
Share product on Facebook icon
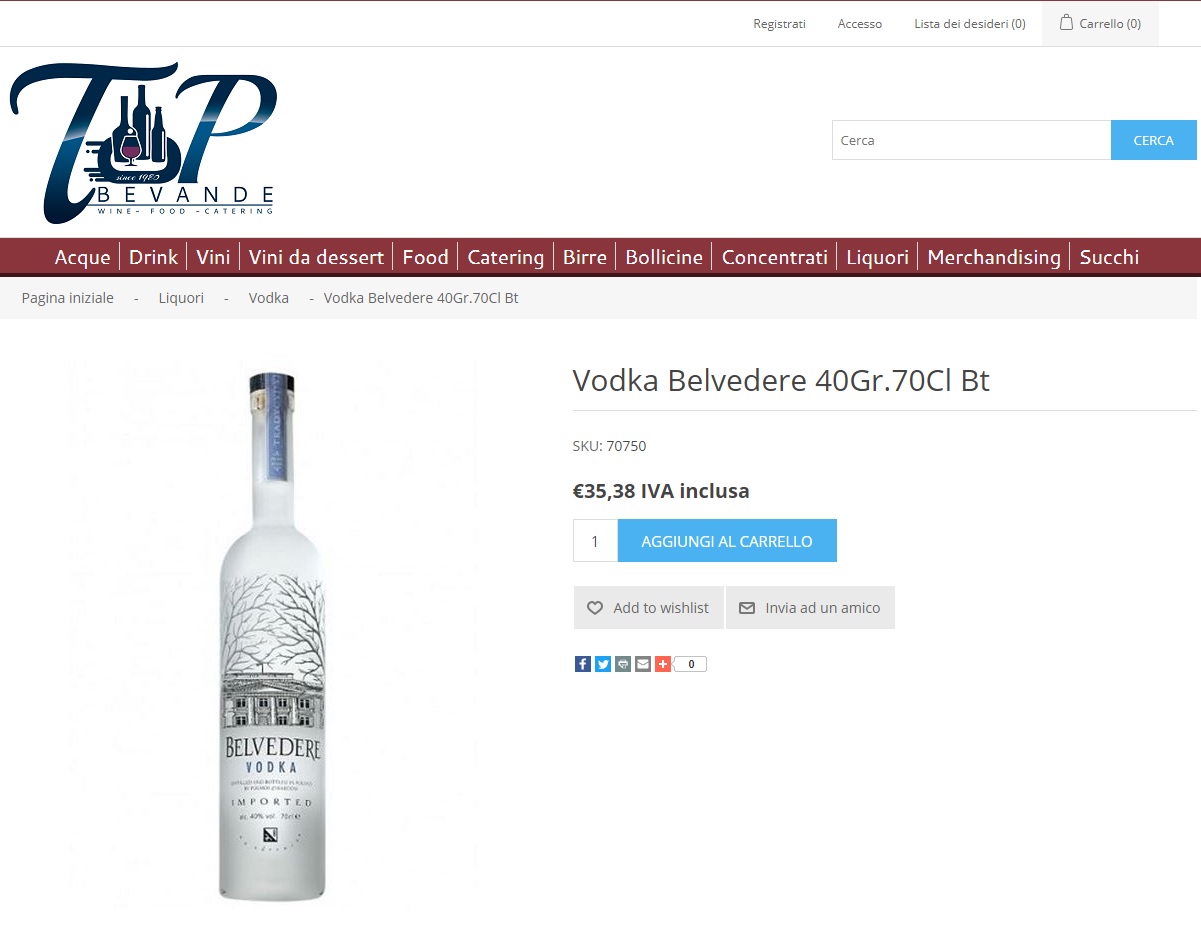tap(583, 664)
